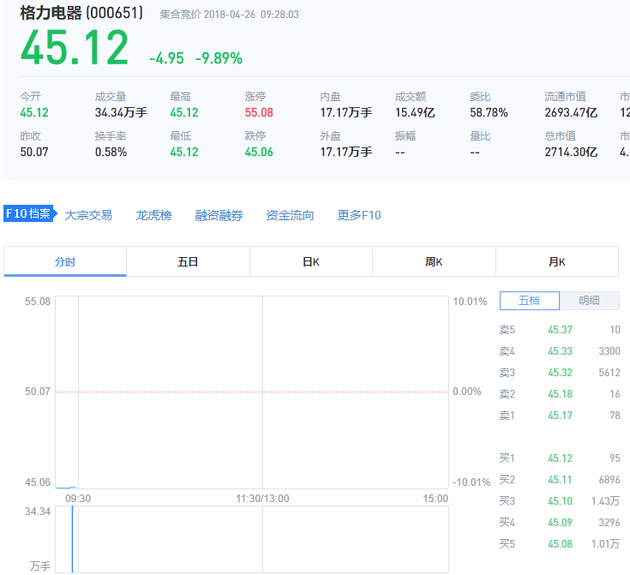
Task: Switch to the 日K chart tab
Action: click(311, 262)
